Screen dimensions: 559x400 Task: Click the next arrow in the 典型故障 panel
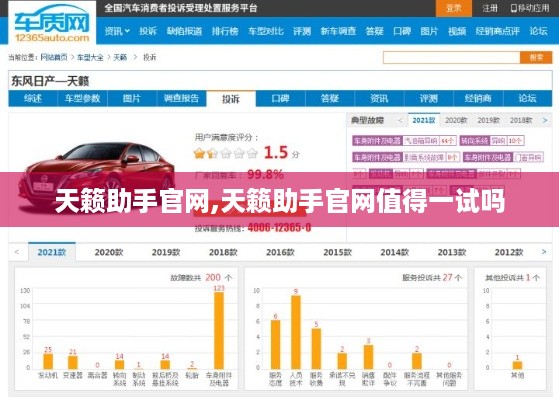pos(545,120)
